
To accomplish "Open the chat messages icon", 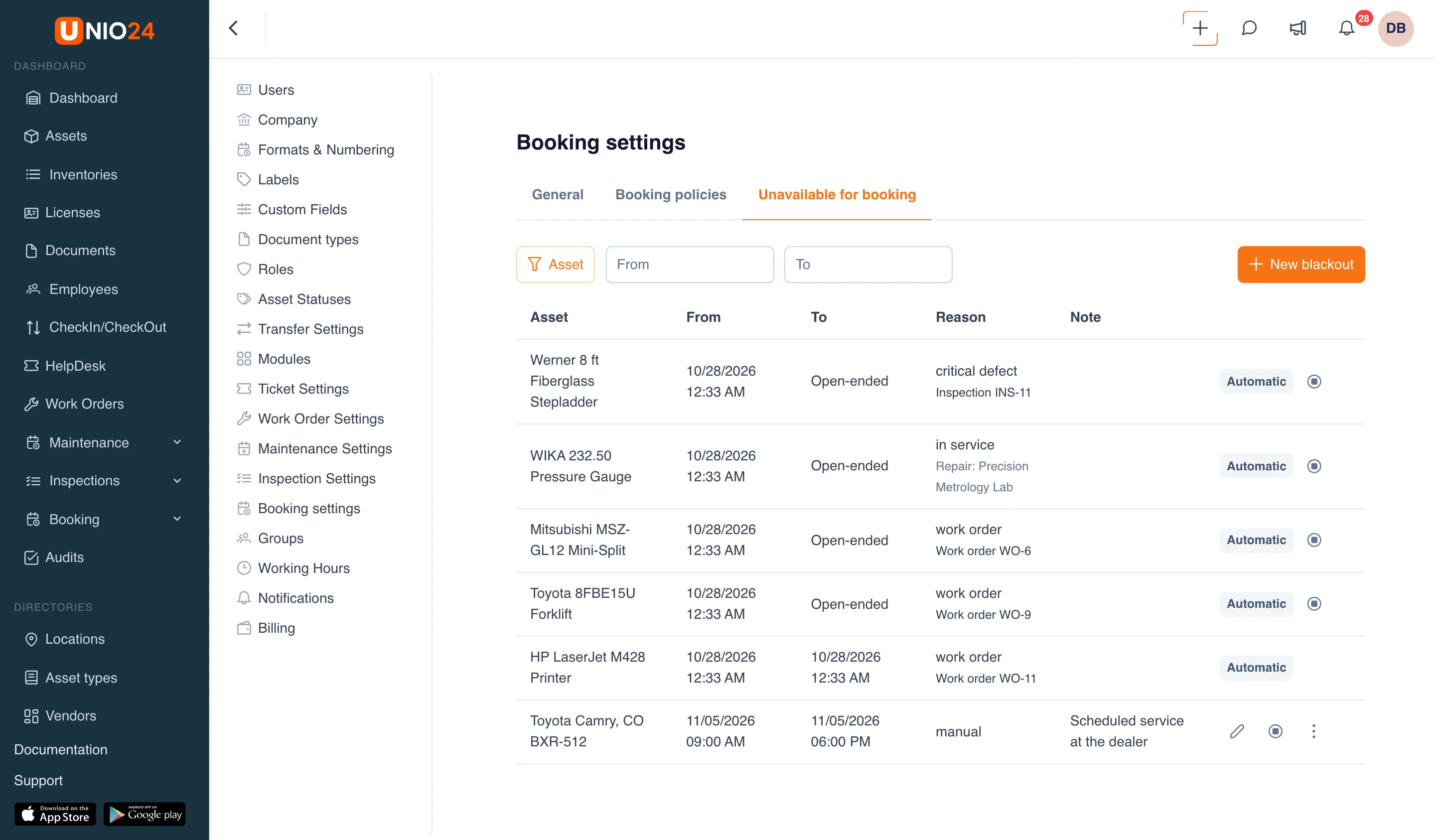I will click(1249, 28).
